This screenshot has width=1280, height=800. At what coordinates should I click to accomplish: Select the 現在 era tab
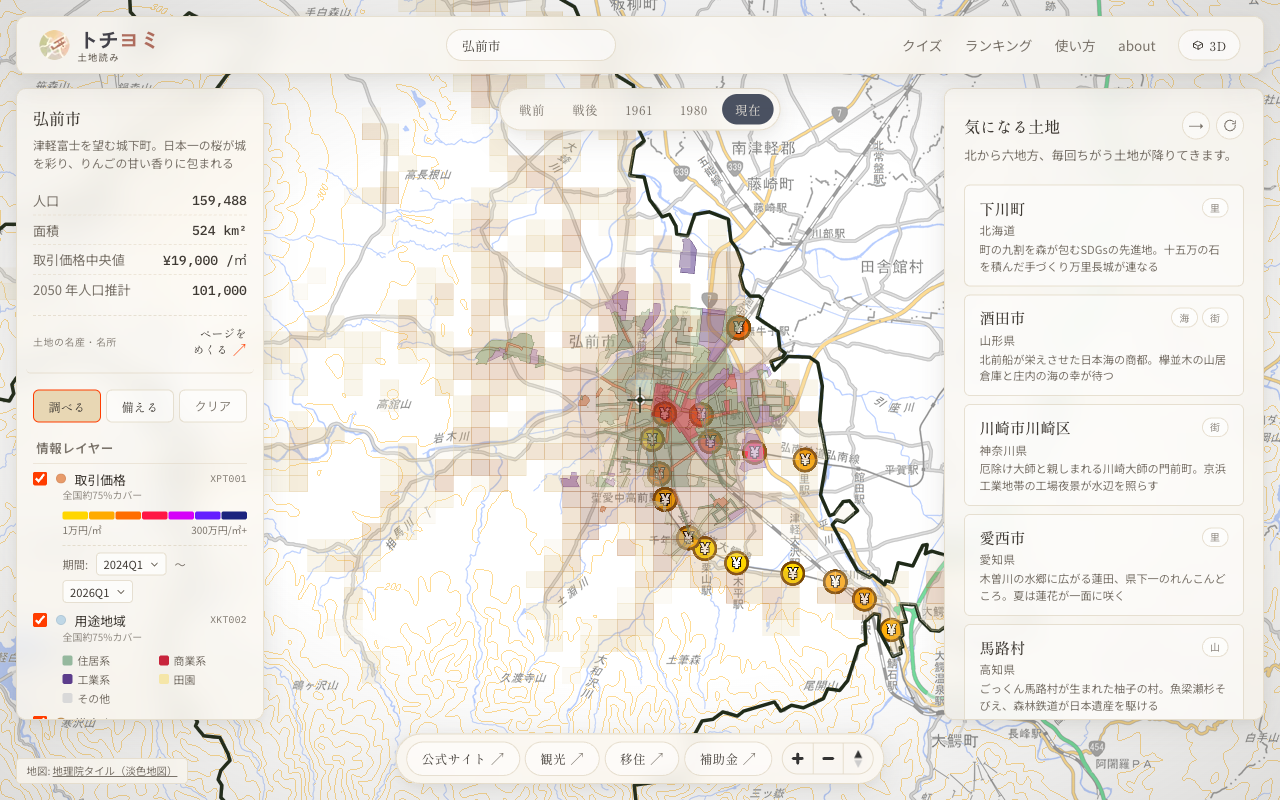tap(748, 110)
